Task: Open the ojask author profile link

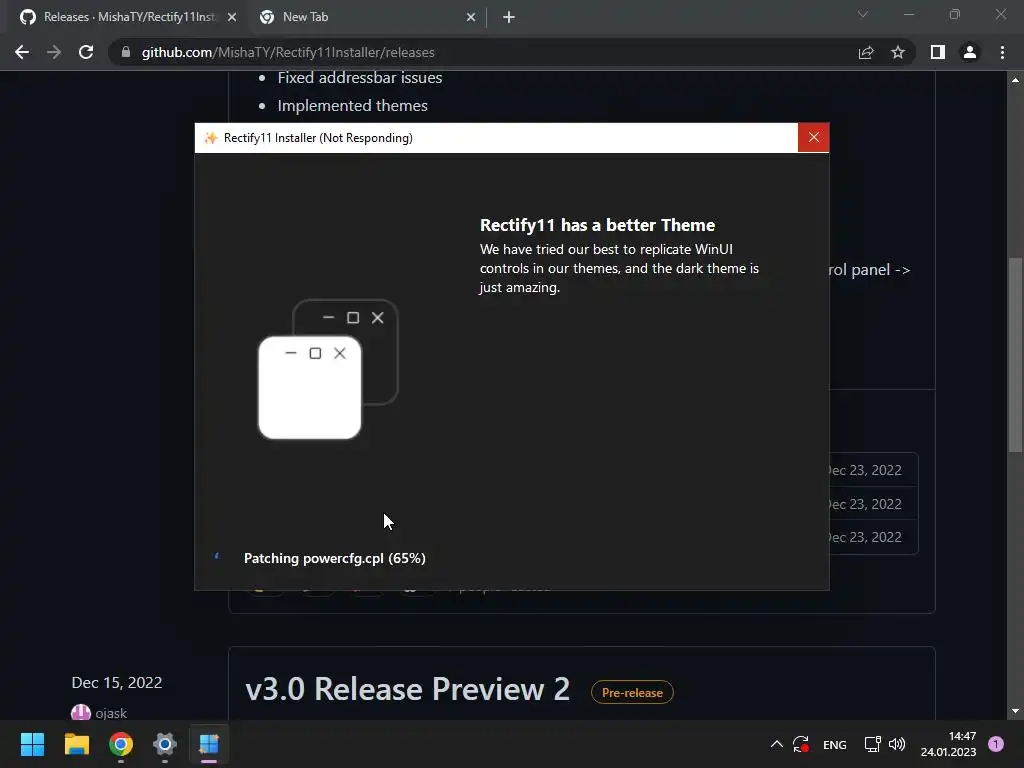Action: point(111,713)
